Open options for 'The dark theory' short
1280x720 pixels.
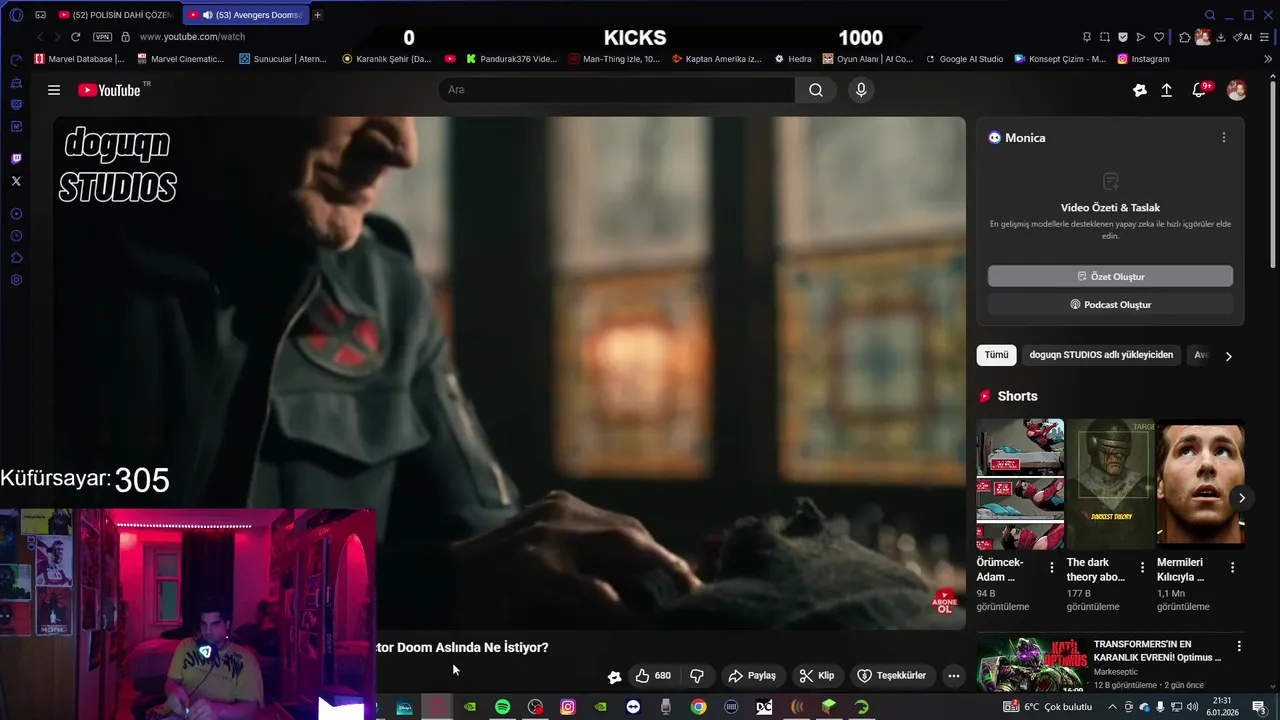(1142, 567)
